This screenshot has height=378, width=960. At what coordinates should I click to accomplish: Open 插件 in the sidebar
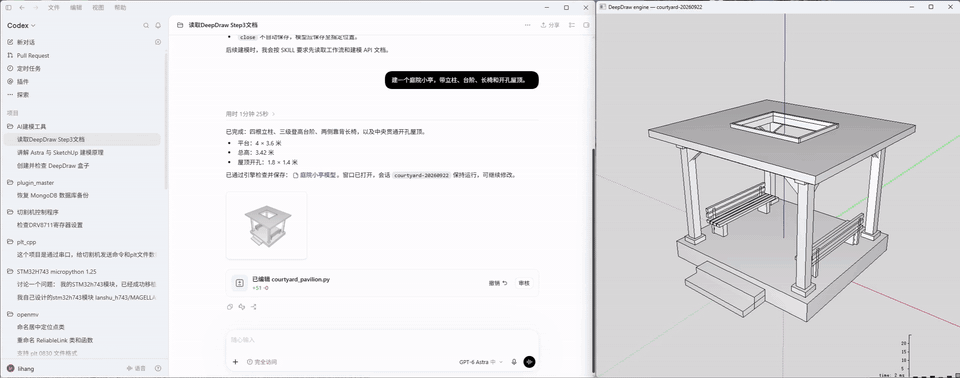(x=23, y=81)
